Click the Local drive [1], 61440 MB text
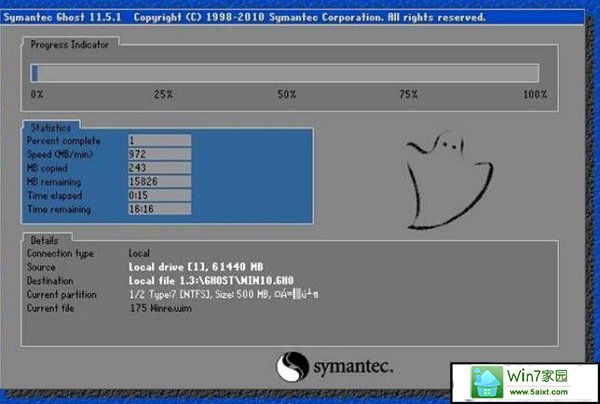The width and height of the screenshot is (600, 404). 196,267
